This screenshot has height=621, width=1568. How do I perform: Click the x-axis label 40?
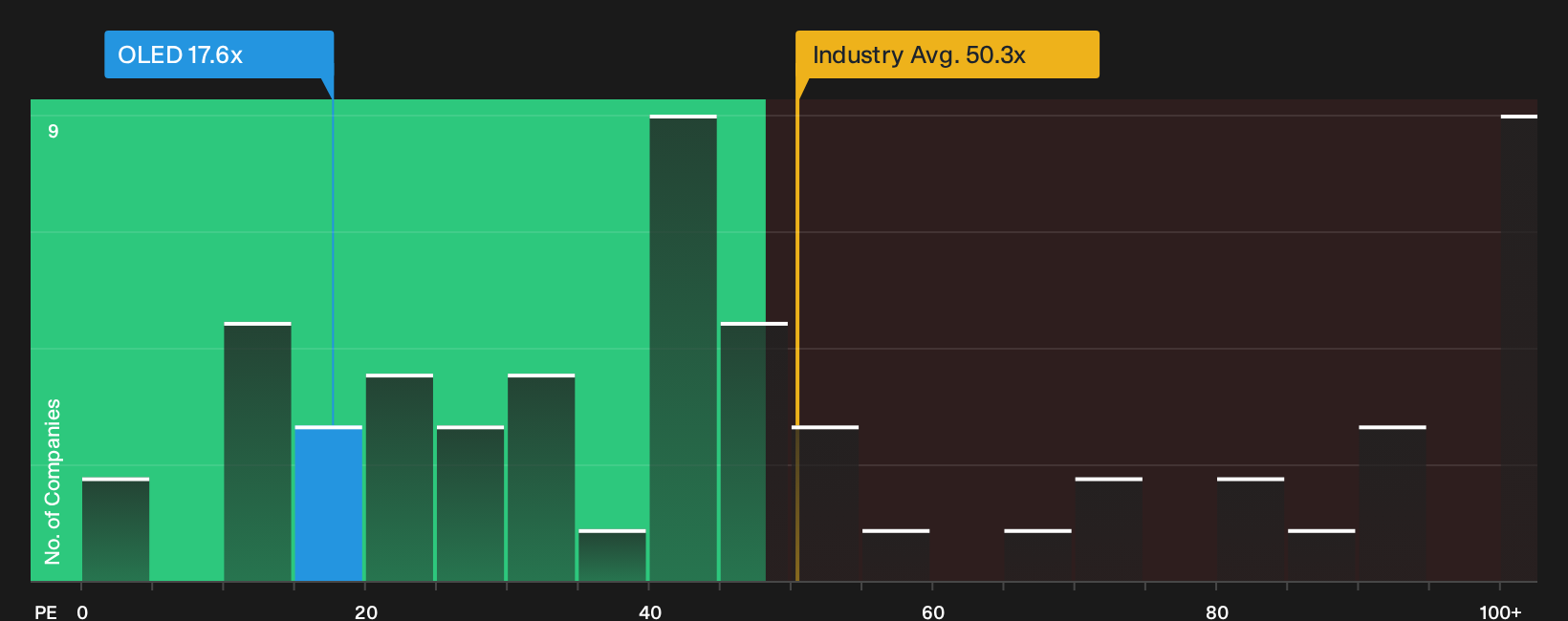click(649, 611)
